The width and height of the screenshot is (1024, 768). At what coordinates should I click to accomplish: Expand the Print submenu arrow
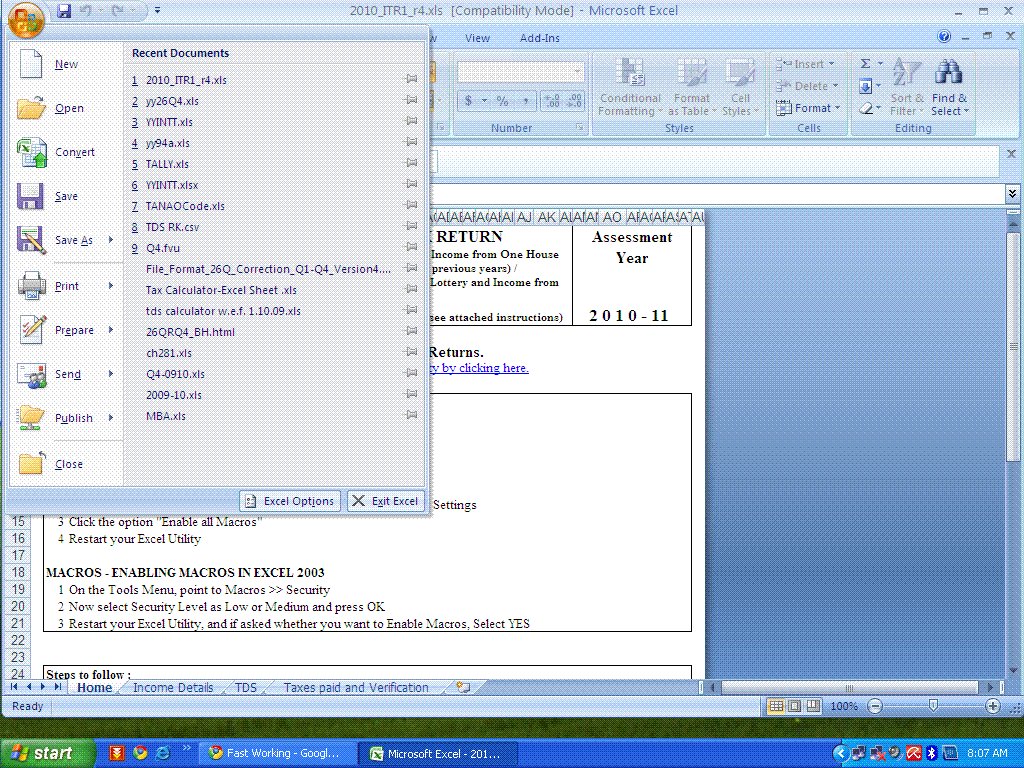[111, 285]
